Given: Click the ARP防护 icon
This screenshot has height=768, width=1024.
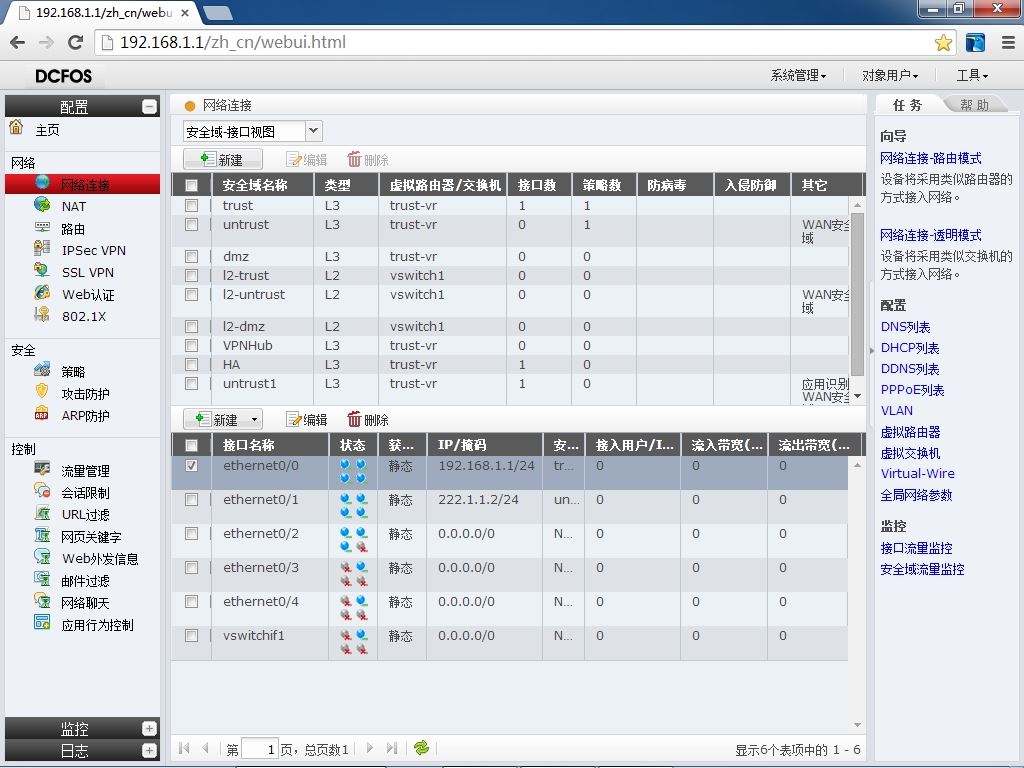Looking at the screenshot, I should pyautogui.click(x=42, y=414).
